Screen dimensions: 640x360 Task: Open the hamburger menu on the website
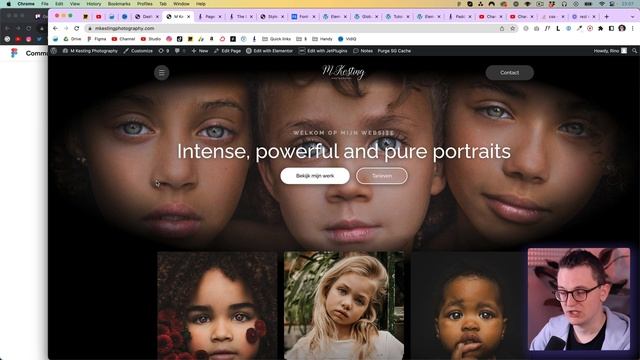[162, 73]
